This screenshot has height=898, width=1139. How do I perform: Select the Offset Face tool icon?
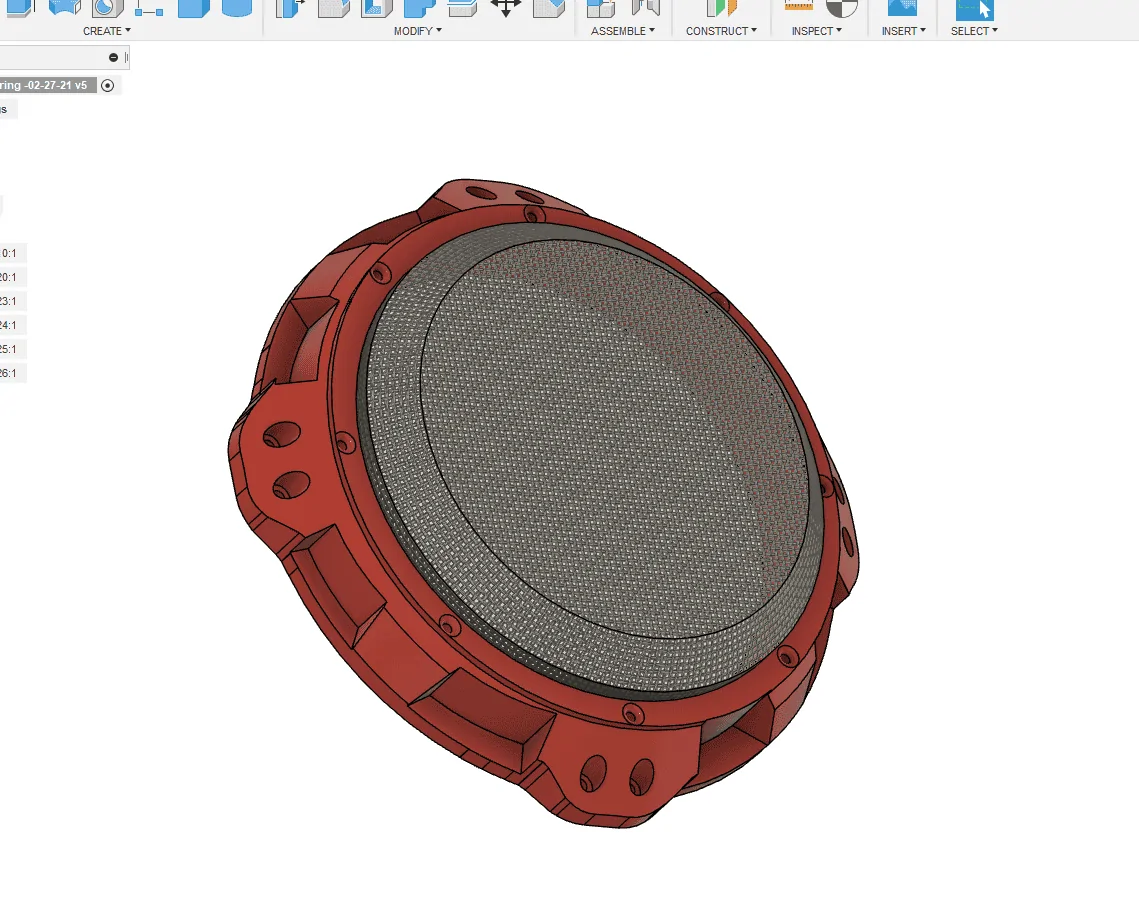pos(462,7)
